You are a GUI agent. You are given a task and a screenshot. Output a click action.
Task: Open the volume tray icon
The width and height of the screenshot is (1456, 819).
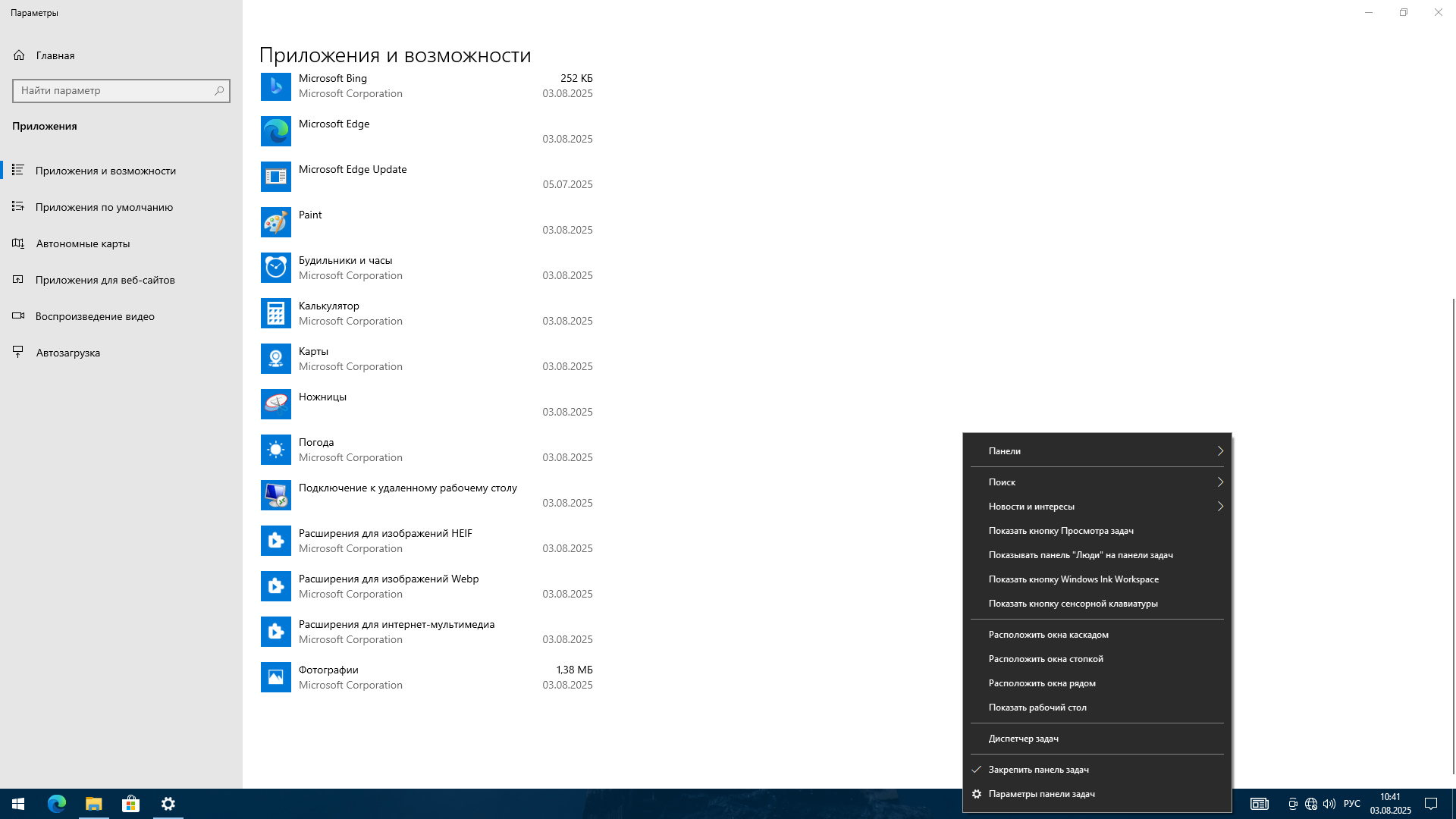click(1329, 804)
